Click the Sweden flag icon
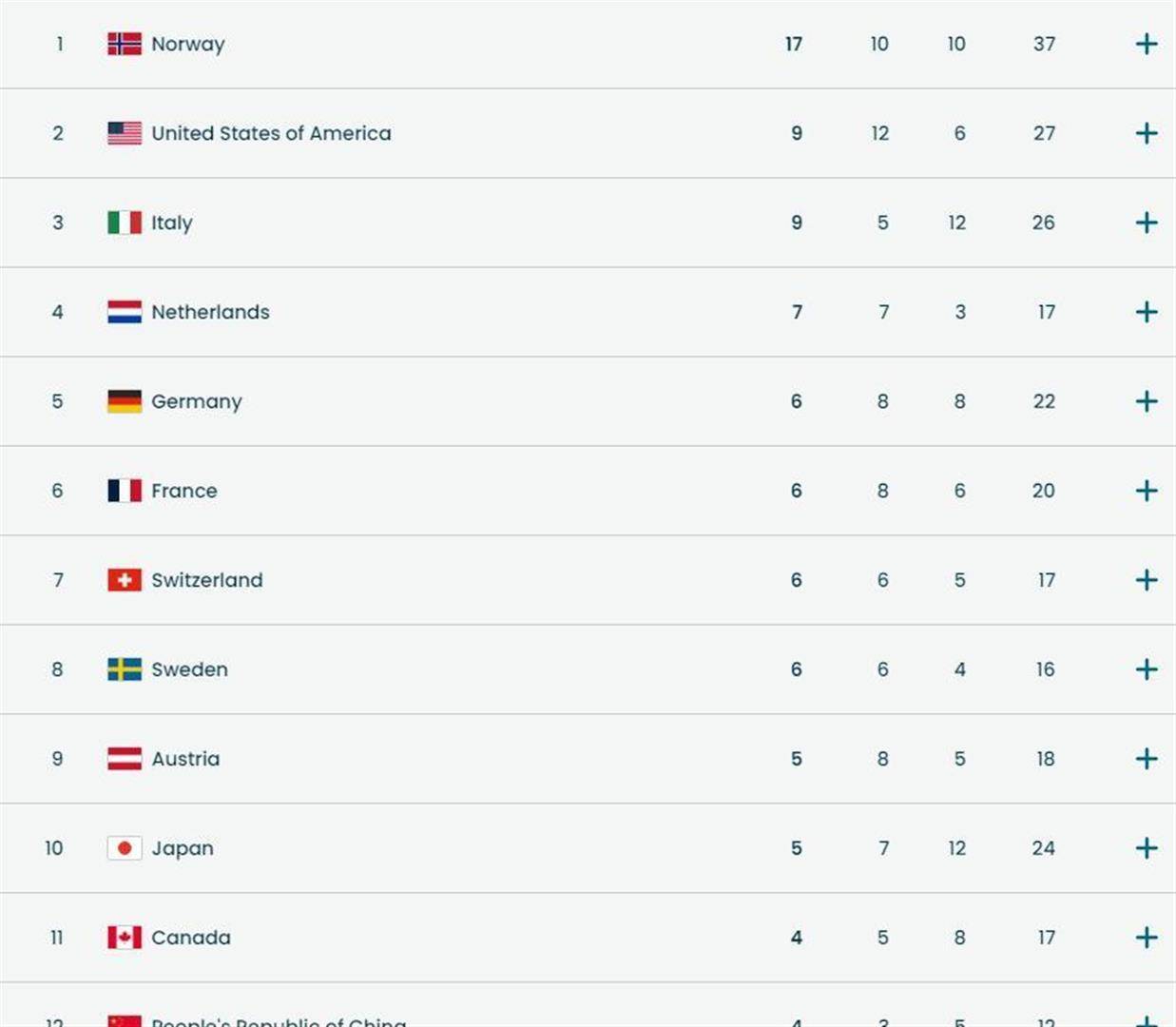Viewport: 1176px width, 1027px height. [125, 669]
